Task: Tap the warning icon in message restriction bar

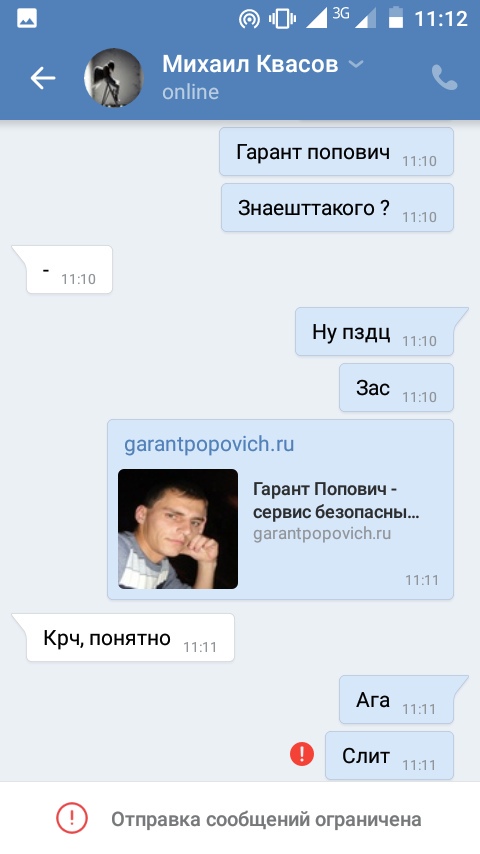Action: [72, 818]
